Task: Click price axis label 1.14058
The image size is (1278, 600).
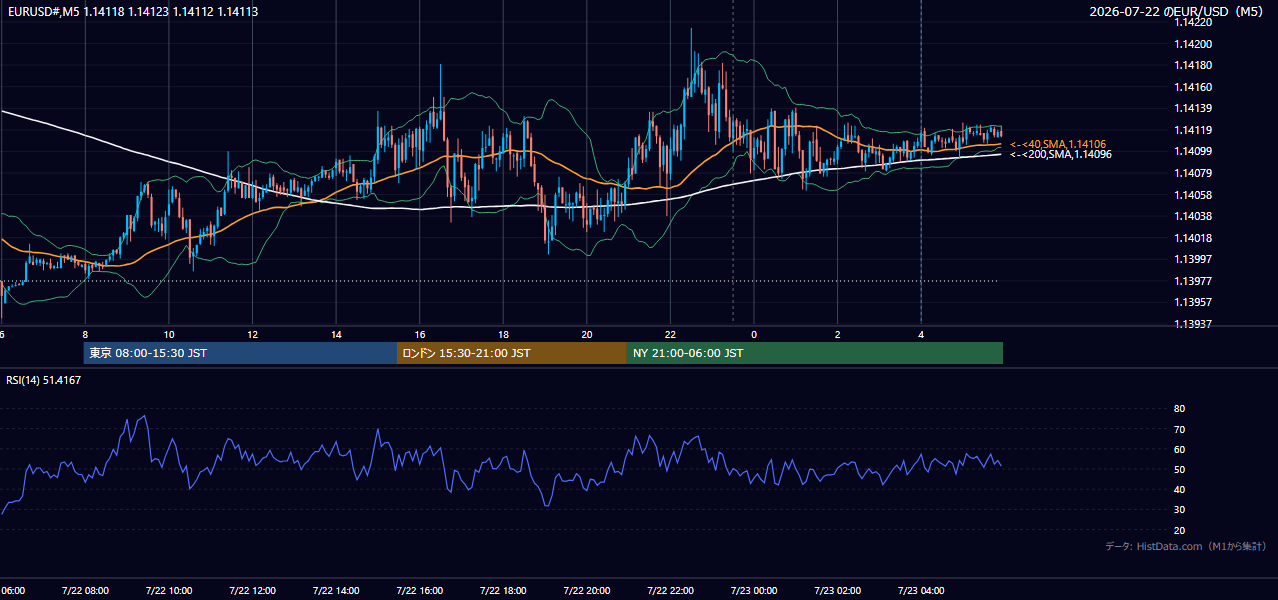Action: (1192, 195)
